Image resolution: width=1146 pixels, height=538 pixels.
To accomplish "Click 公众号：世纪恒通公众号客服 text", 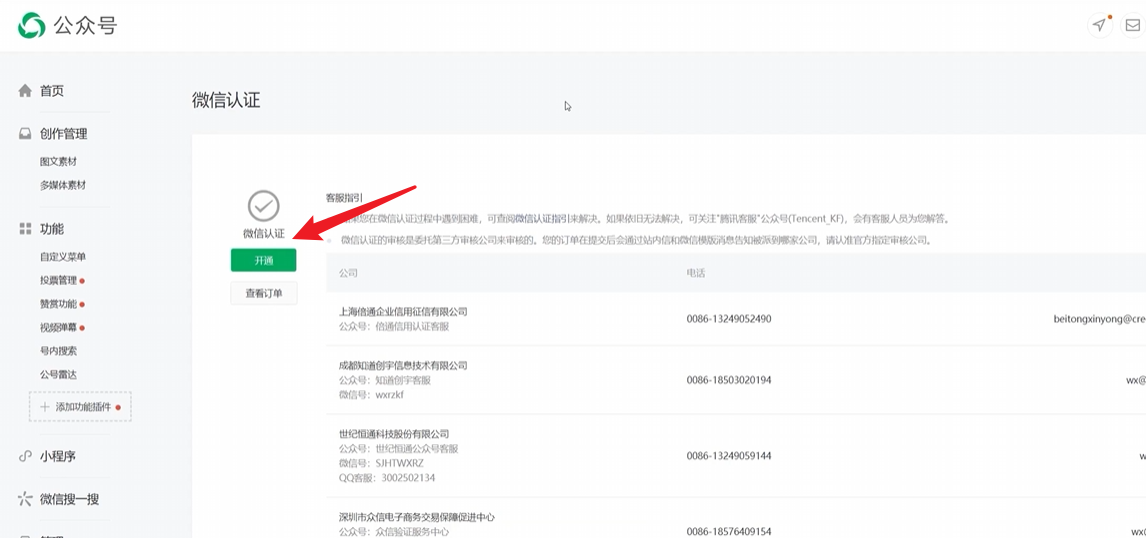I will (398, 448).
